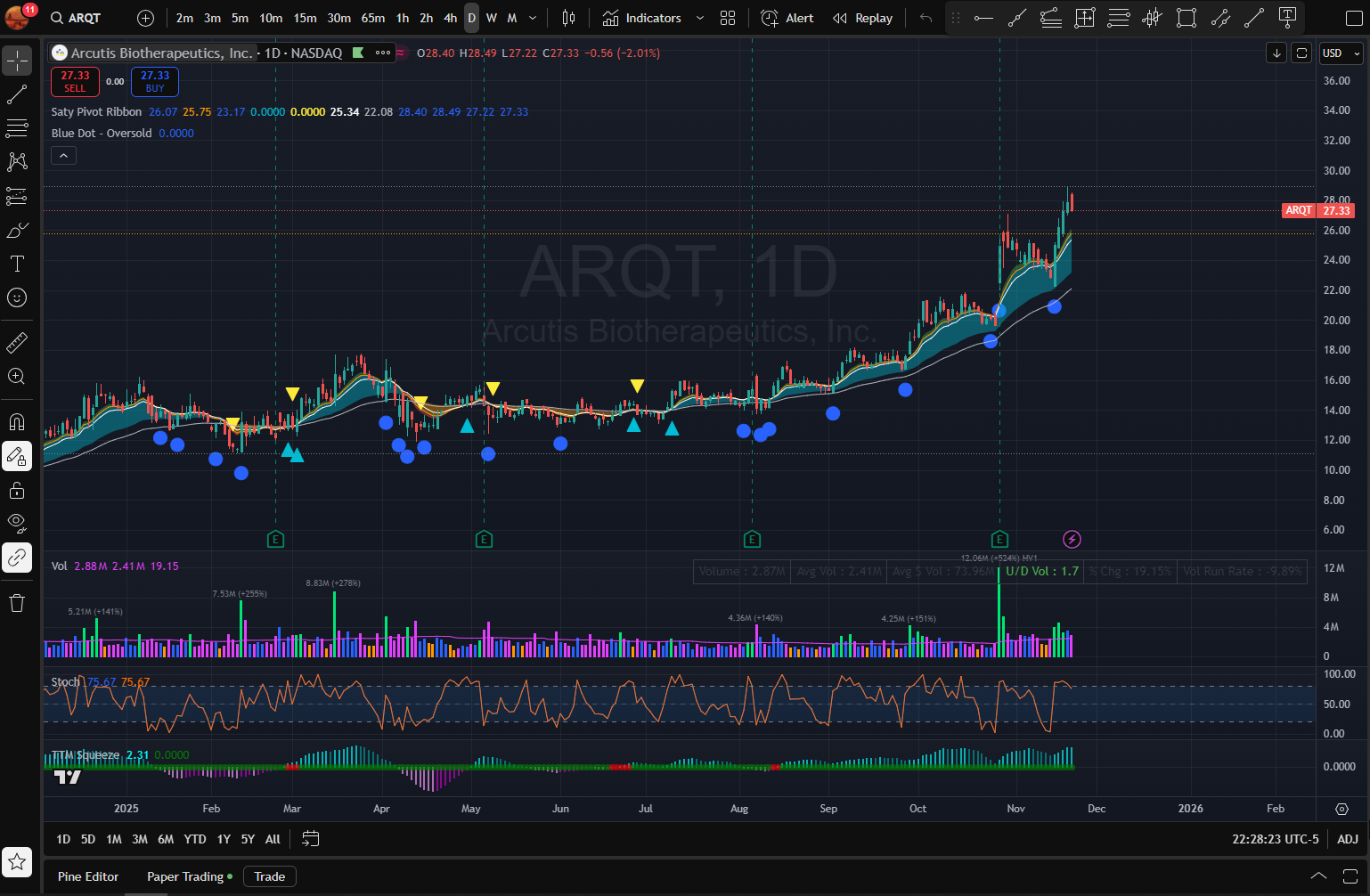Set range to 1D
The image size is (1370, 896).
63,839
